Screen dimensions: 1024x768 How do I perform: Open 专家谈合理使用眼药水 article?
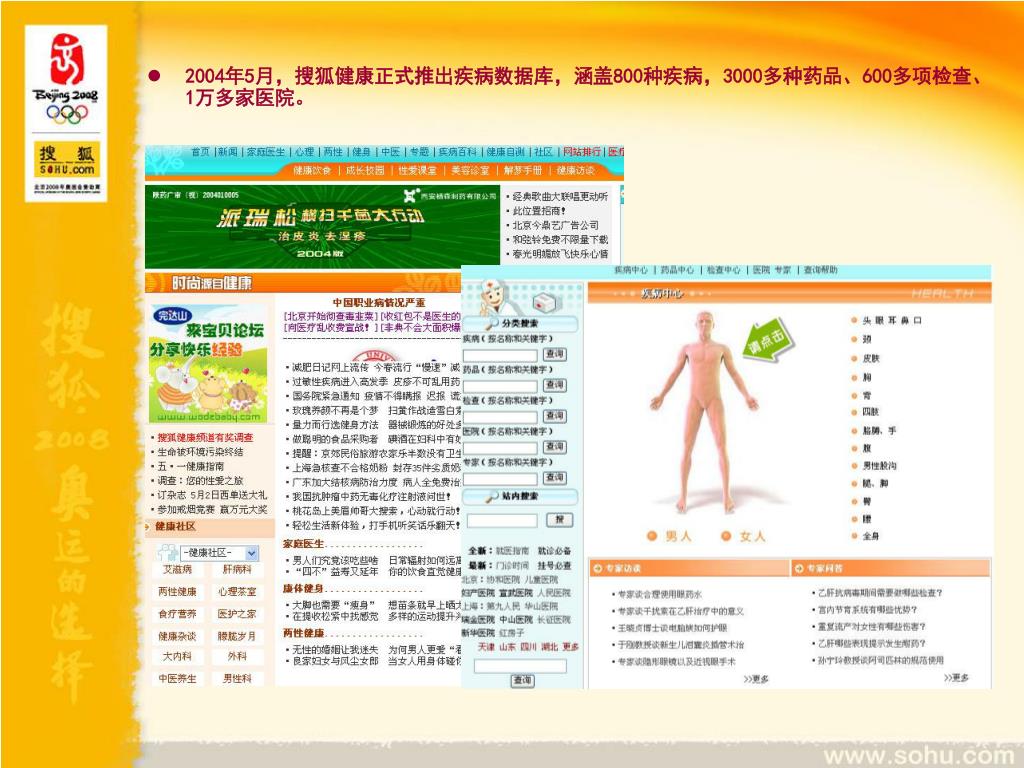click(x=660, y=594)
